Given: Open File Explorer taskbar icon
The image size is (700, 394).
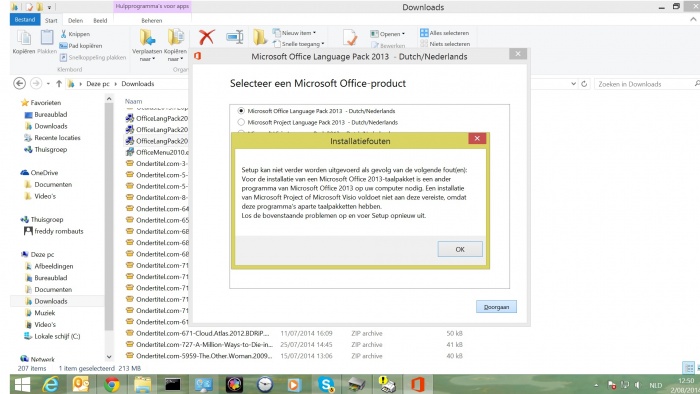Looking at the screenshot, I should pos(142,385).
